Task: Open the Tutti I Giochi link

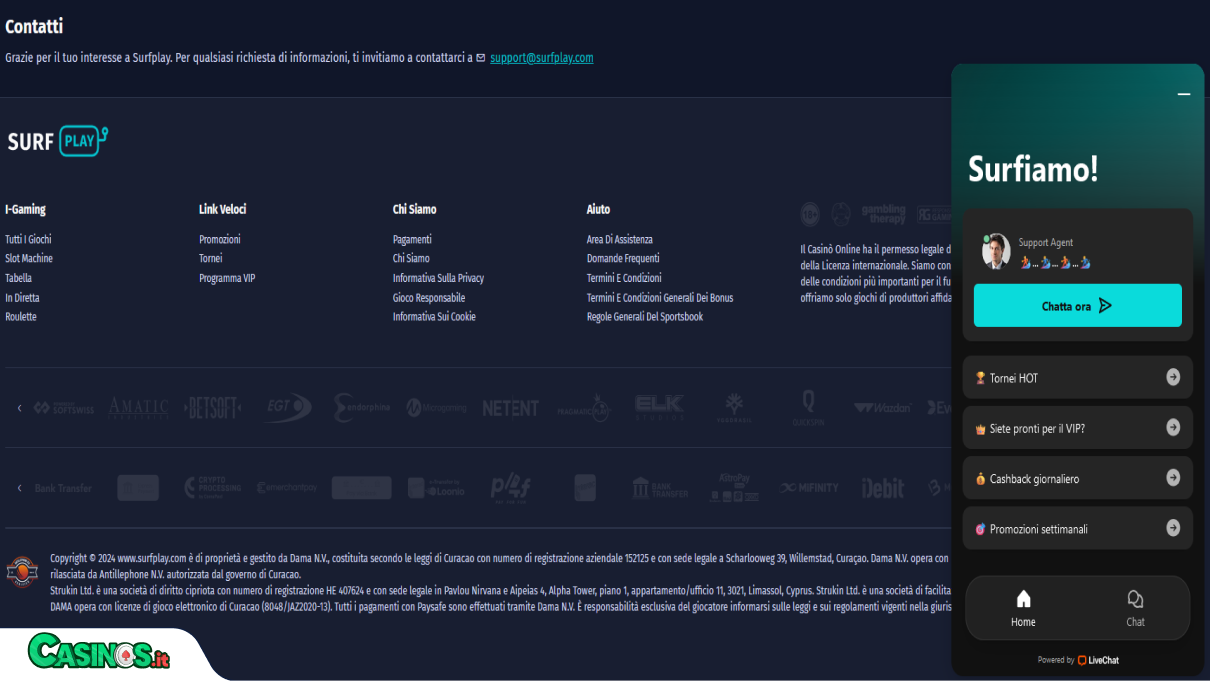Action: coord(28,239)
